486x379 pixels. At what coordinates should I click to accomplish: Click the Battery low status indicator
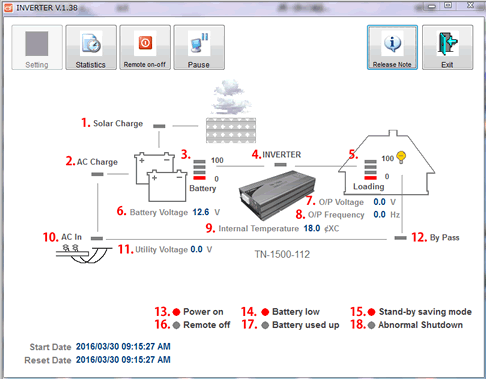(265, 312)
